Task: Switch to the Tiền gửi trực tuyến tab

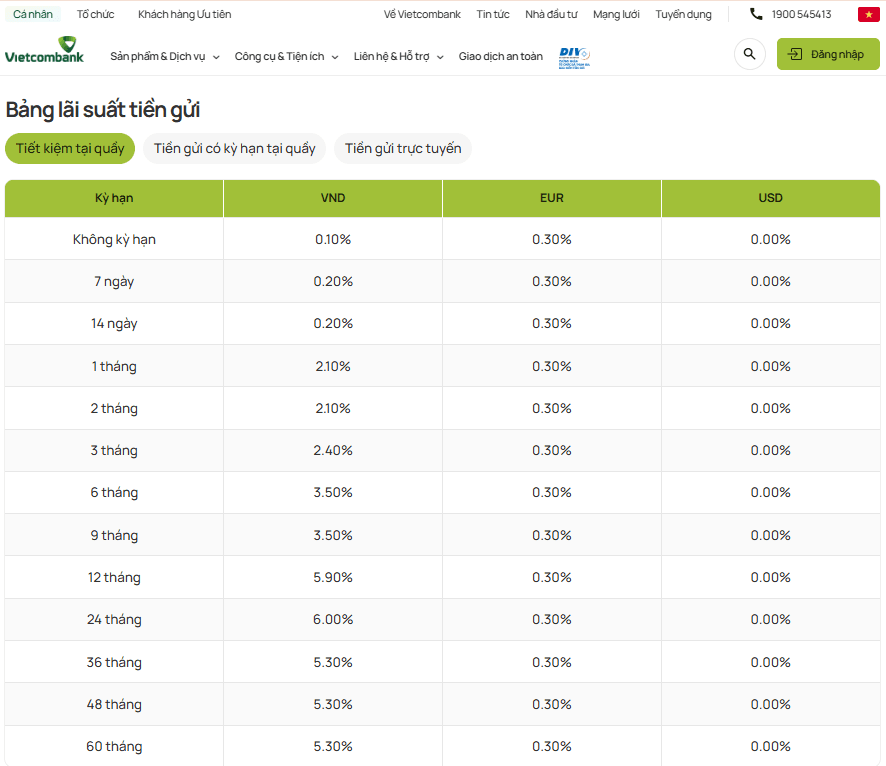Action: (x=403, y=149)
